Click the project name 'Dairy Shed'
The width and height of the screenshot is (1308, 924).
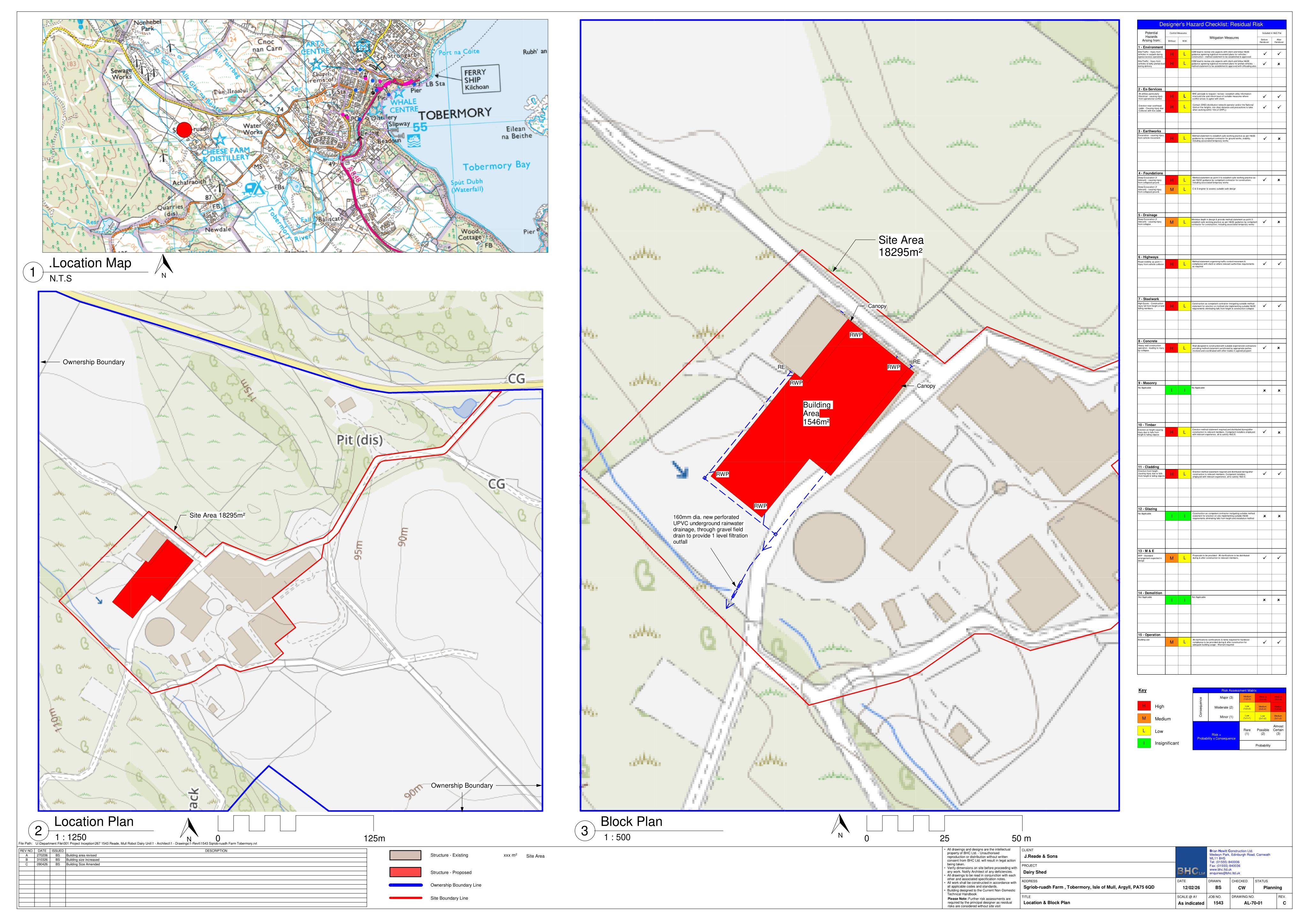1035,872
